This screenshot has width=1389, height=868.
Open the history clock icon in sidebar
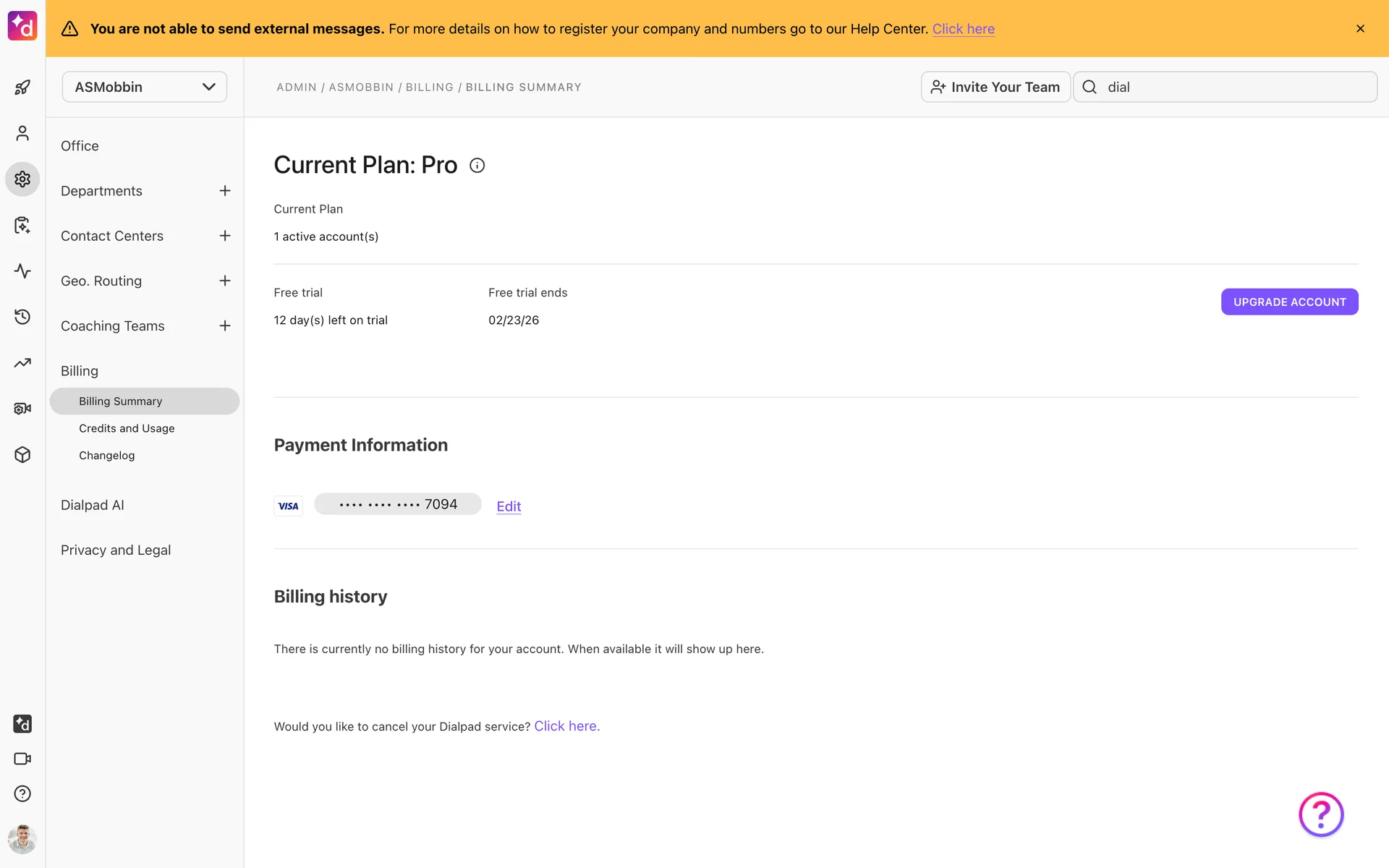(22, 317)
